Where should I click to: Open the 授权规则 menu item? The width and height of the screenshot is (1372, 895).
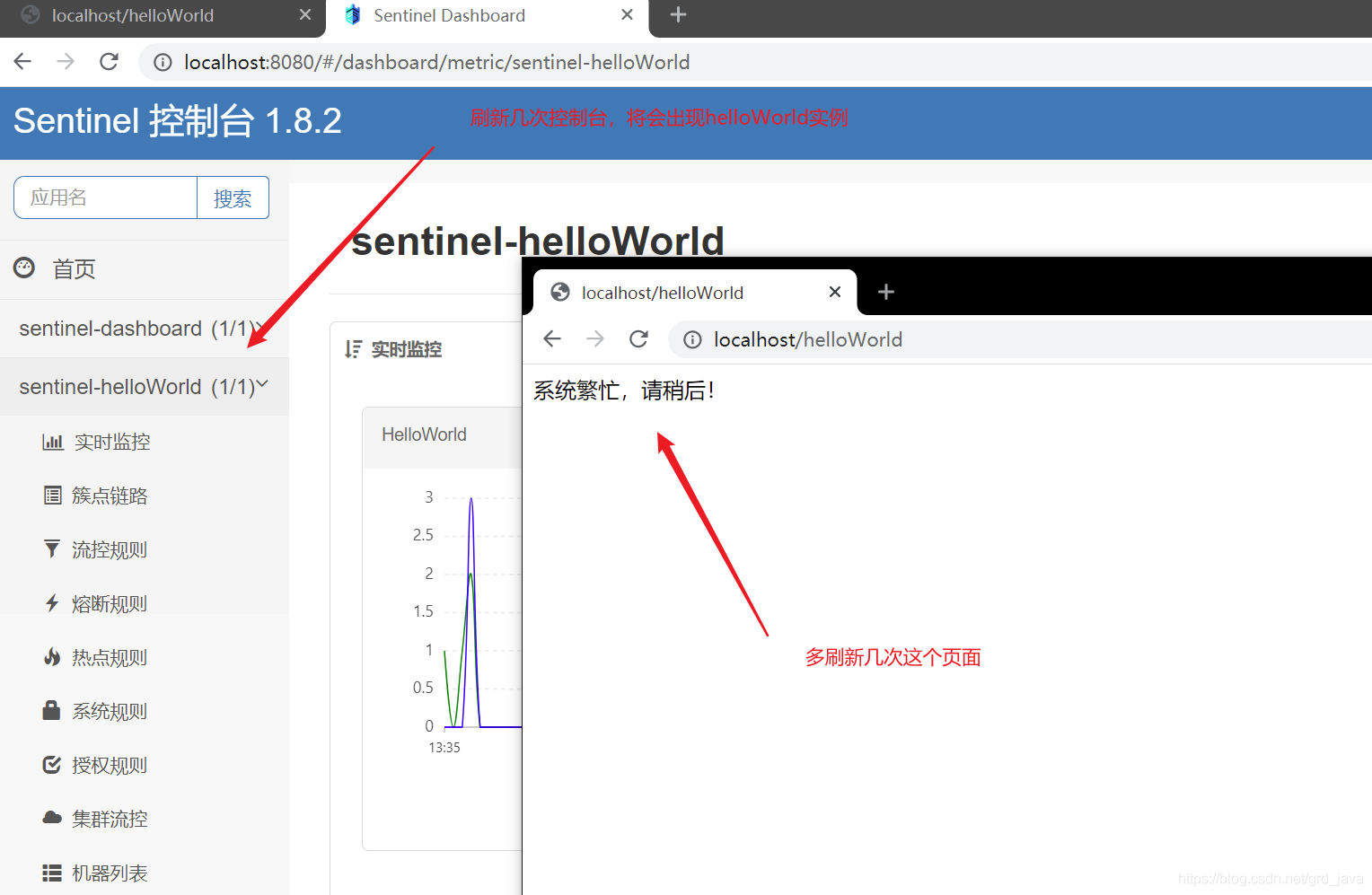pyautogui.click(x=110, y=765)
